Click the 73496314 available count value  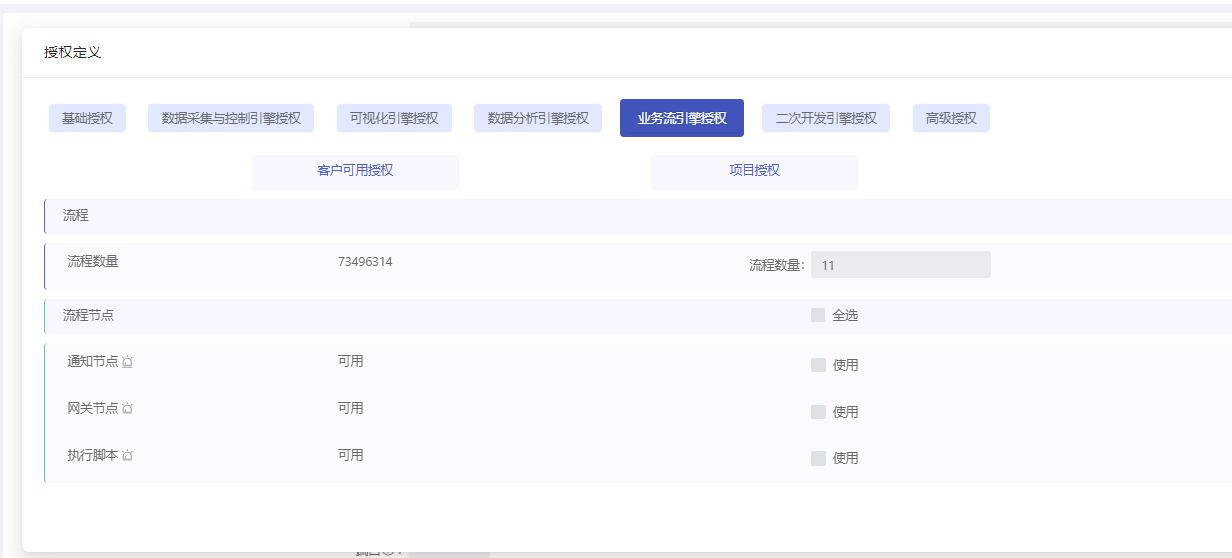coord(365,262)
